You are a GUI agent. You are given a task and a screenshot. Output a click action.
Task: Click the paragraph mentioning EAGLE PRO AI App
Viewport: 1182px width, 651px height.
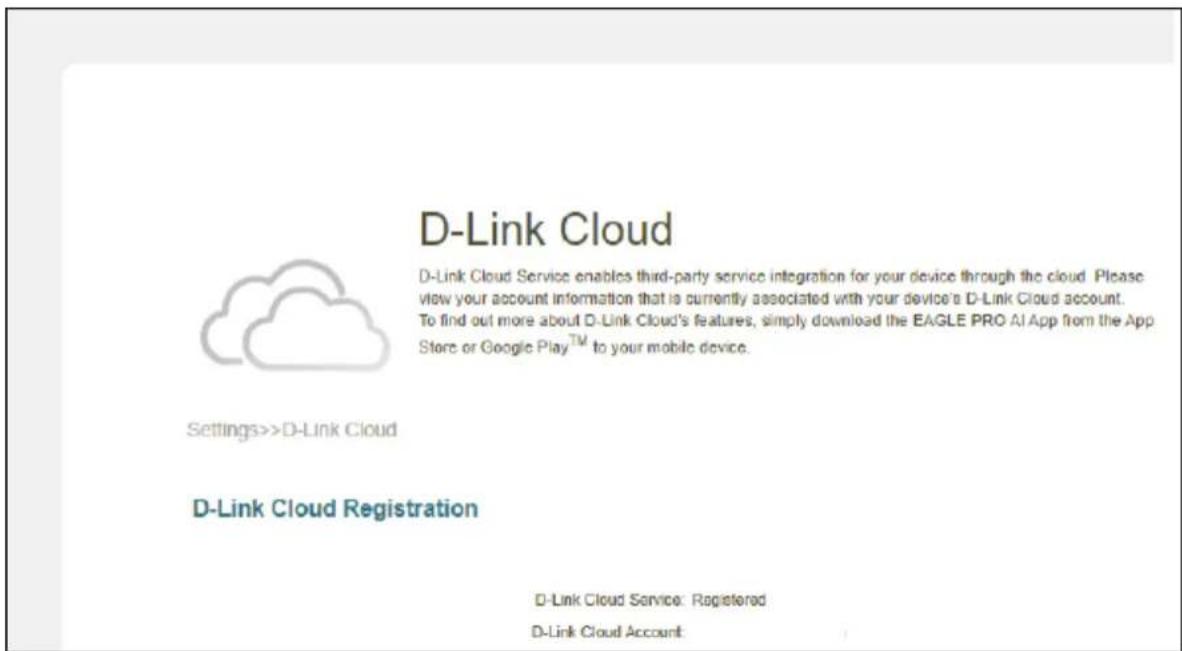pyautogui.click(x=786, y=312)
